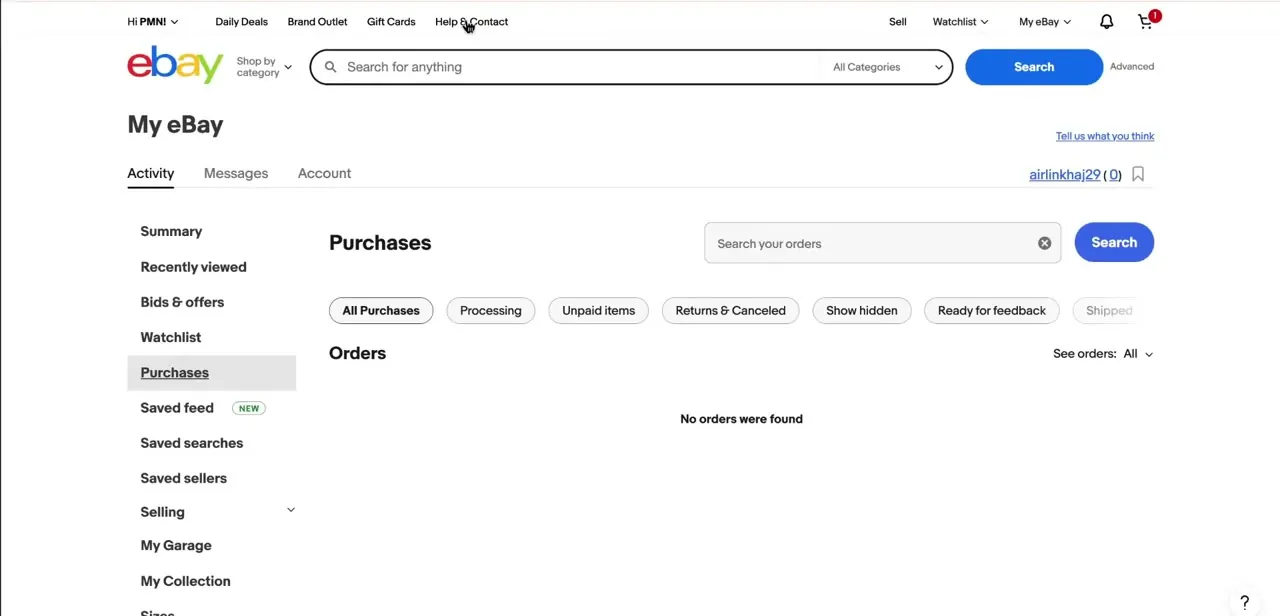
Task: Open the help question mark icon
Action: (x=1245, y=602)
